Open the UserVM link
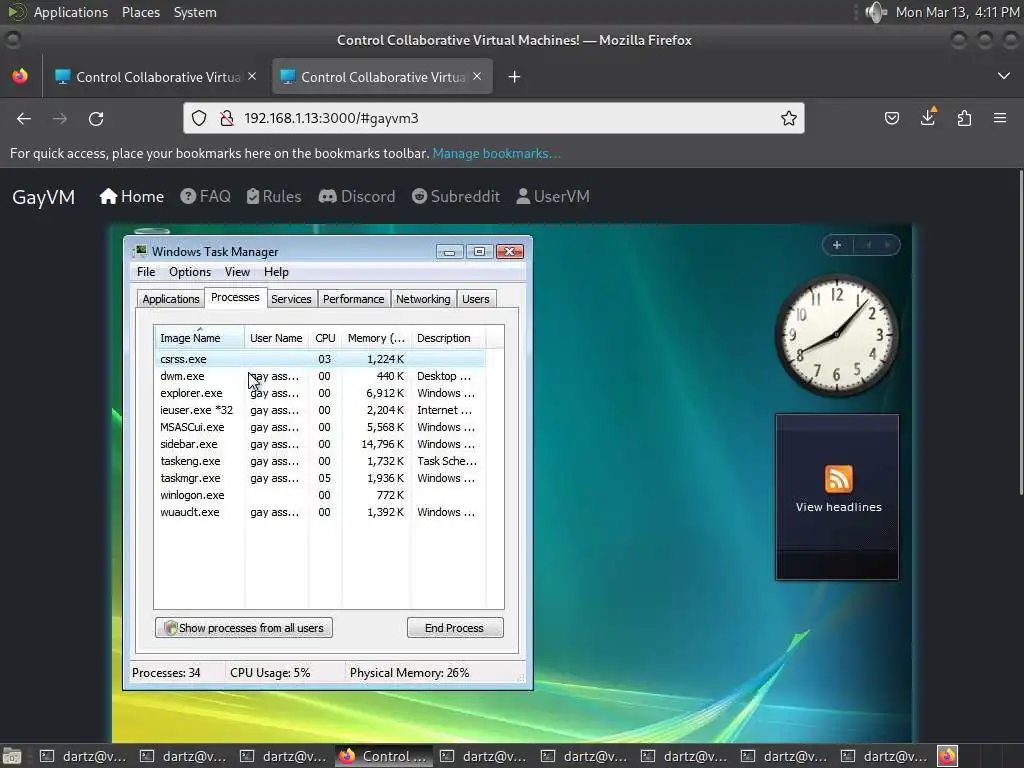Image resolution: width=1024 pixels, height=768 pixels. pyautogui.click(x=553, y=197)
